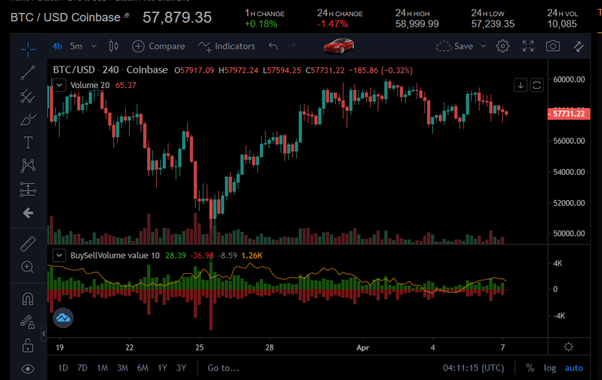Collapse the Volume 20 indicator legend

click(60, 85)
